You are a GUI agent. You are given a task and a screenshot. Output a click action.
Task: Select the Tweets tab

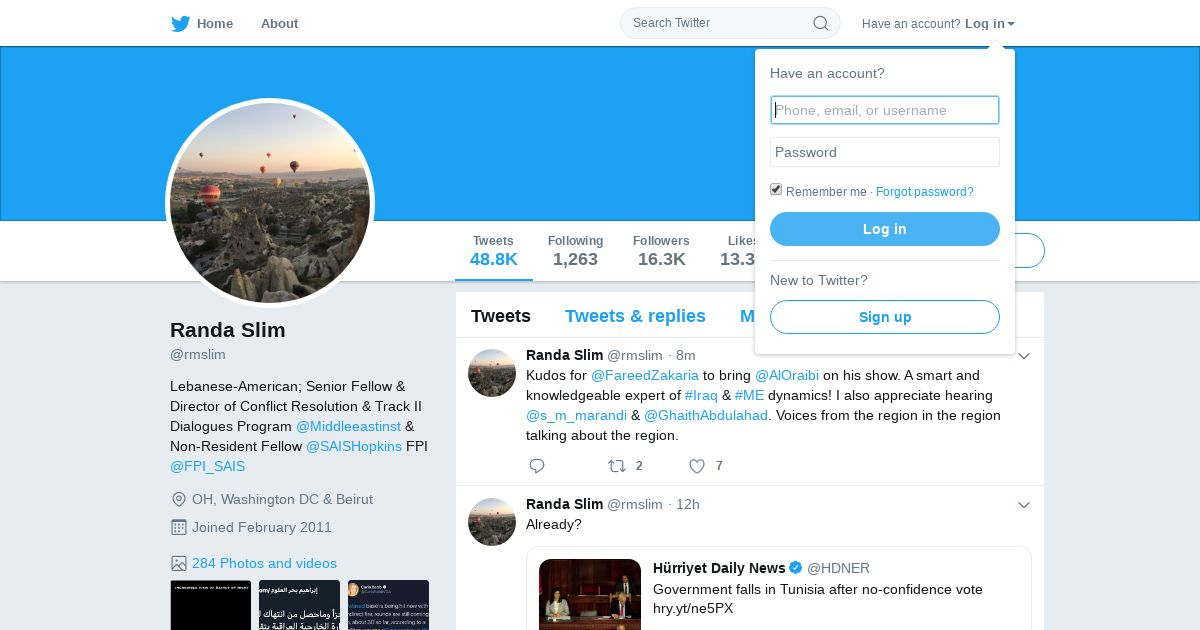(x=501, y=316)
